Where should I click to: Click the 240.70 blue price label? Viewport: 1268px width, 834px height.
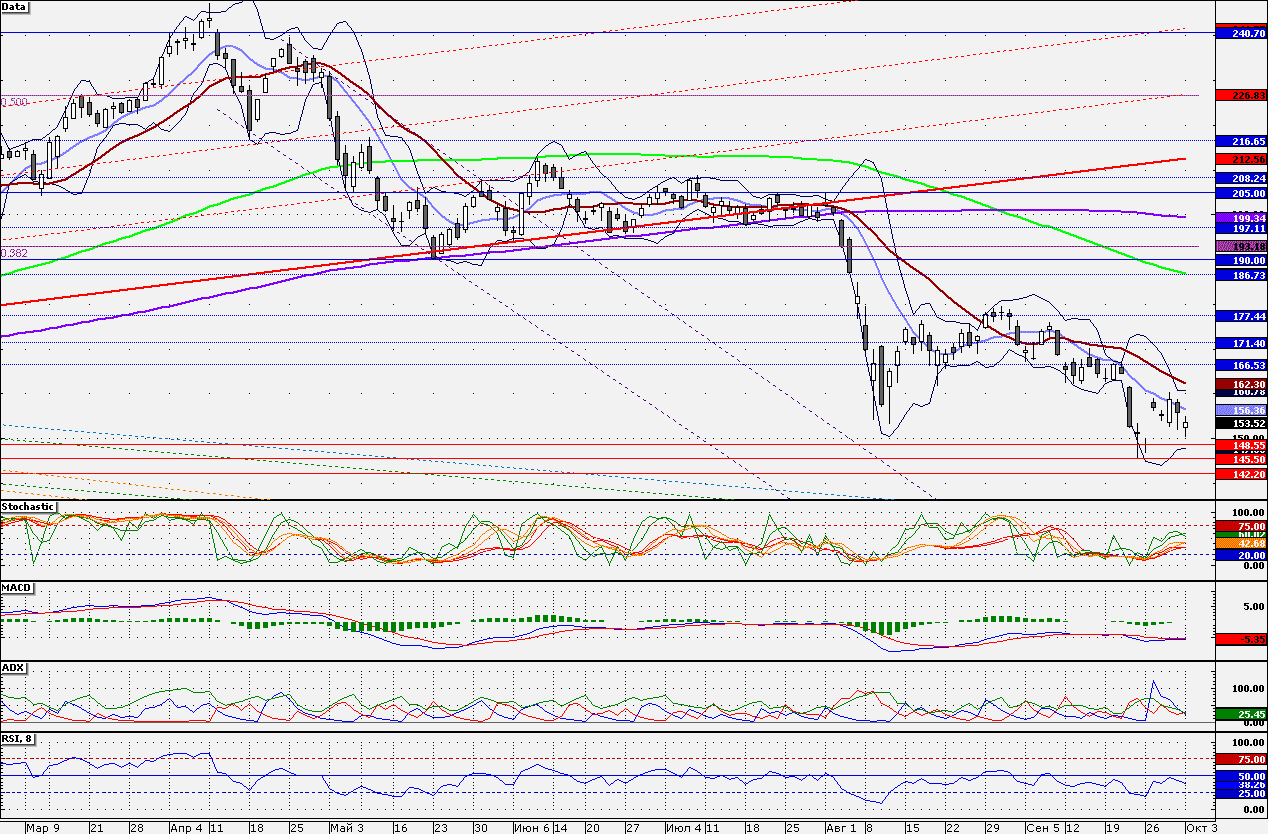[x=1238, y=33]
